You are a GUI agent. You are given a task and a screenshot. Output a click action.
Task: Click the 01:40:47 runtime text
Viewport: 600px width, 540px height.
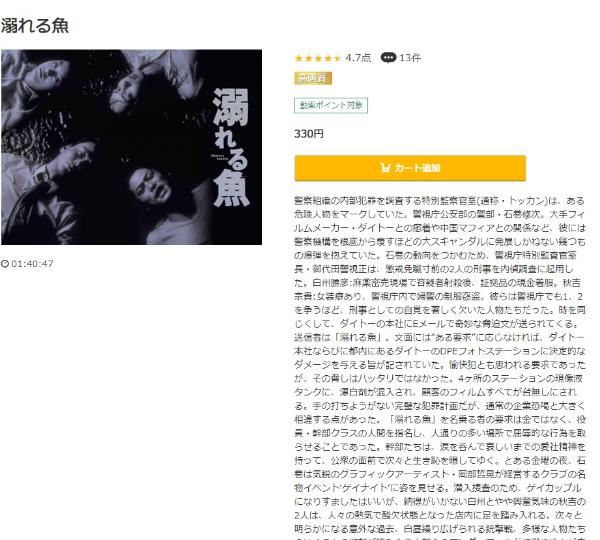click(x=33, y=264)
